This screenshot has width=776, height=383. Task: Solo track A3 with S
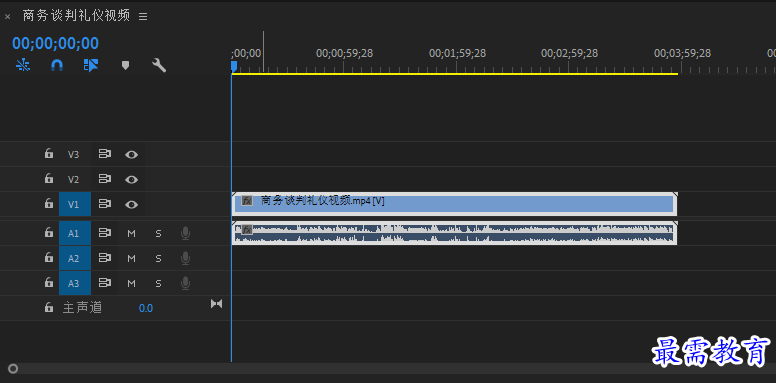pyautogui.click(x=158, y=284)
